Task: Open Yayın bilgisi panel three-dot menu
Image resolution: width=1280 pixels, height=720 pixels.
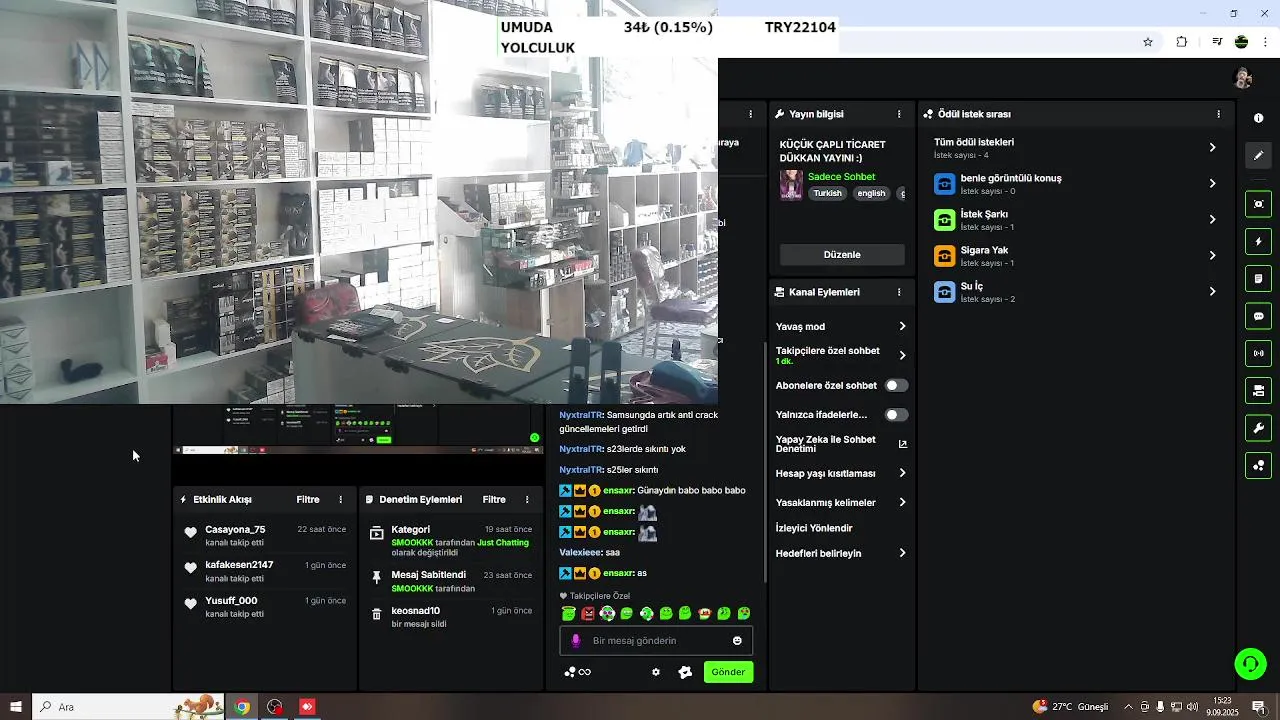Action: pos(899,114)
